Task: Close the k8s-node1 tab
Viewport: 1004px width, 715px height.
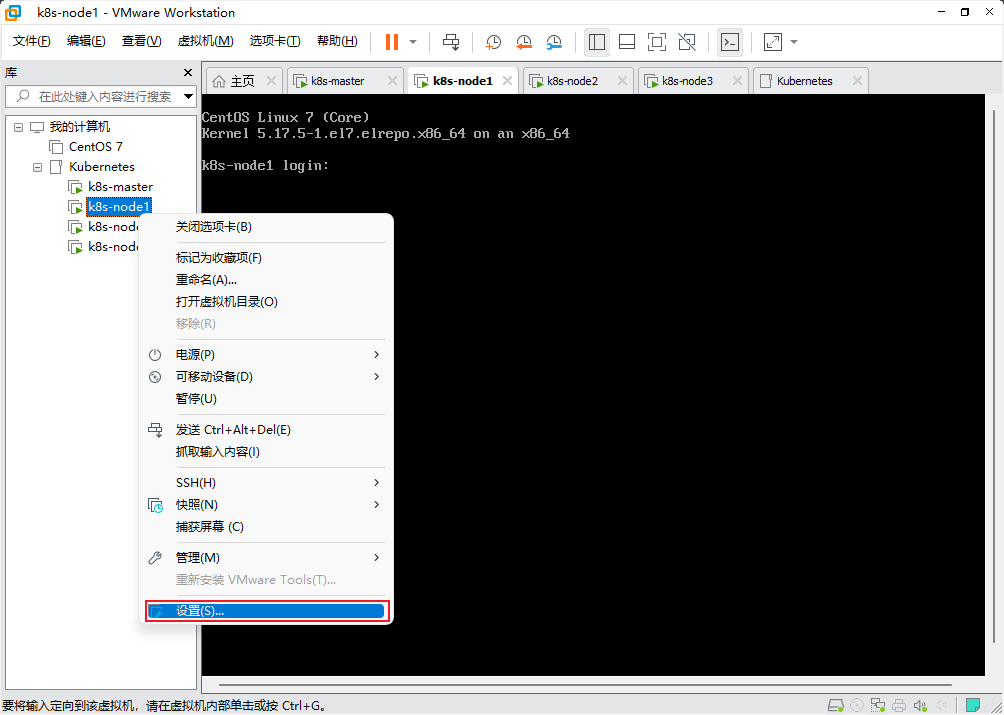Action: pyautogui.click(x=507, y=81)
